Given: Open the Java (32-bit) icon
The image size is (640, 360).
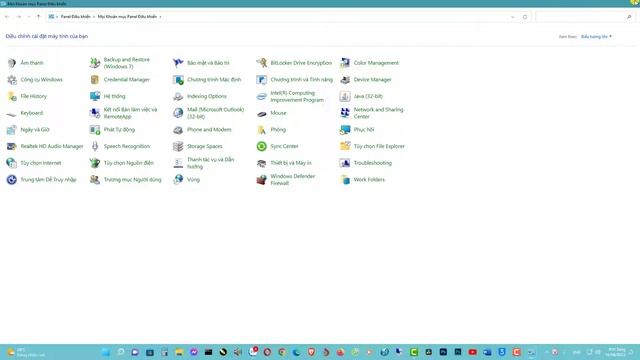Looking at the screenshot, I should coord(345,96).
